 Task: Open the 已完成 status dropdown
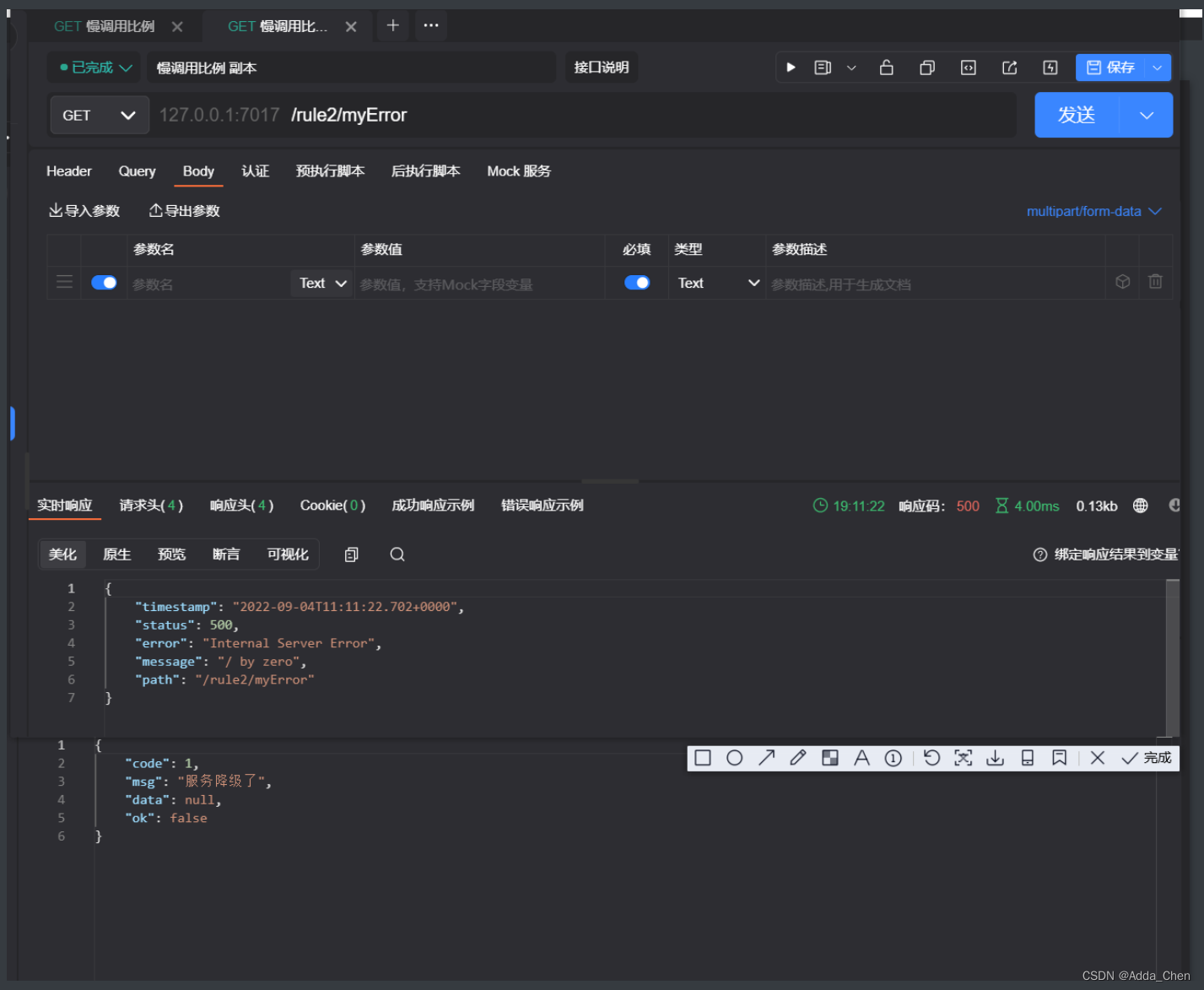[95, 68]
